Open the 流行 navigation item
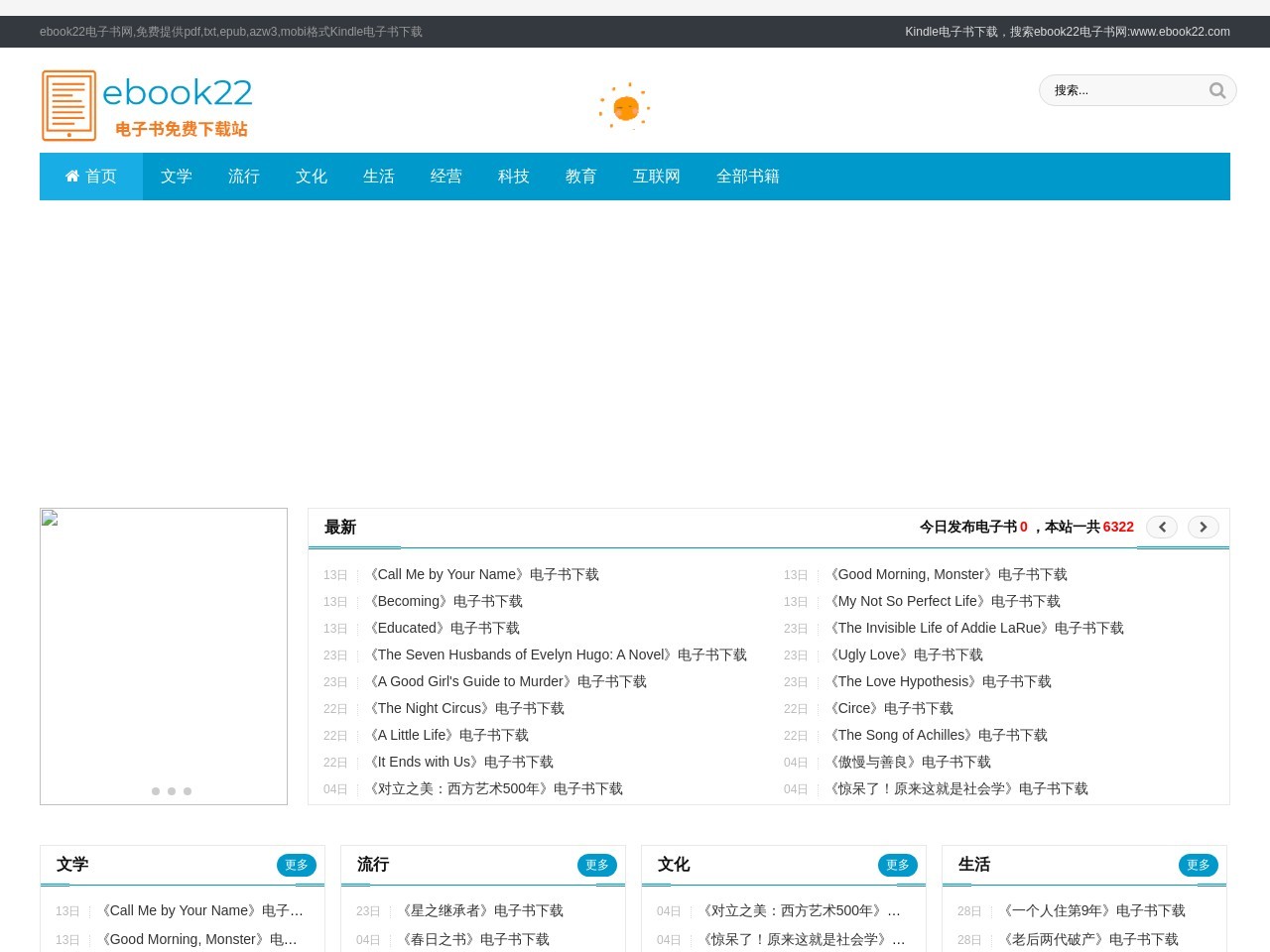The width and height of the screenshot is (1270, 952). [244, 177]
